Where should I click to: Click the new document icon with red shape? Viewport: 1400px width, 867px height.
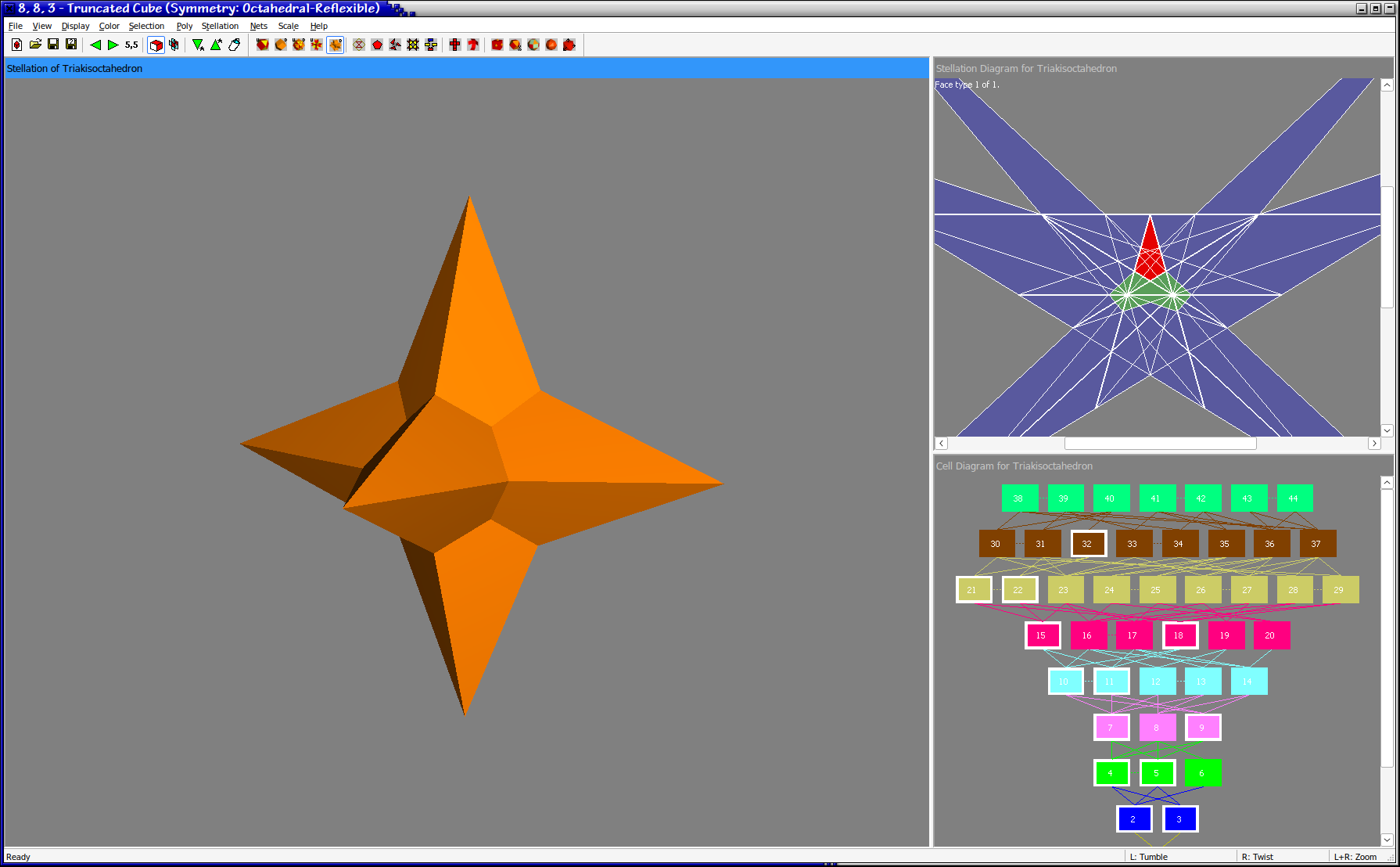click(x=16, y=45)
